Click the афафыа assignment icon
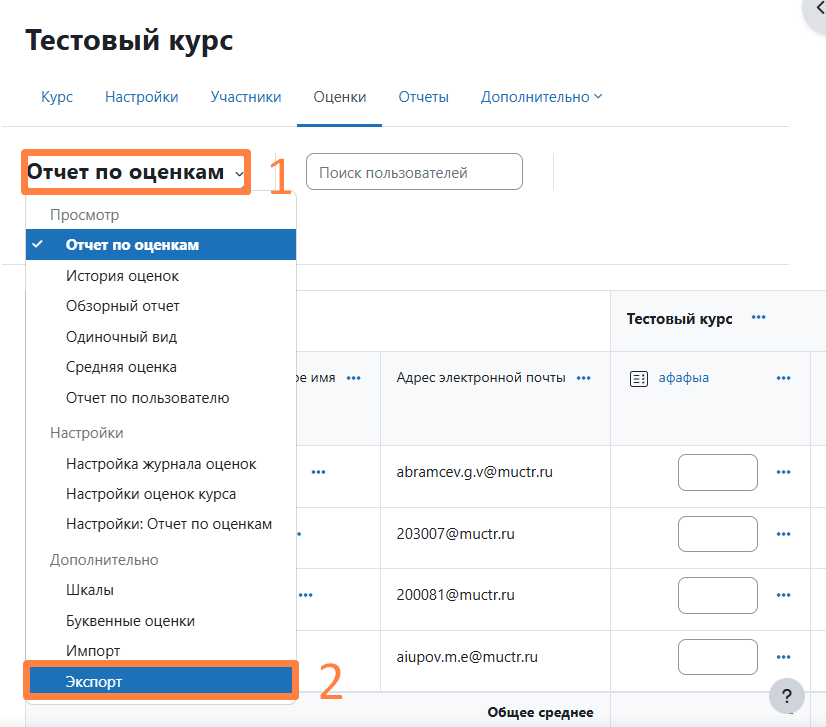 tap(638, 378)
